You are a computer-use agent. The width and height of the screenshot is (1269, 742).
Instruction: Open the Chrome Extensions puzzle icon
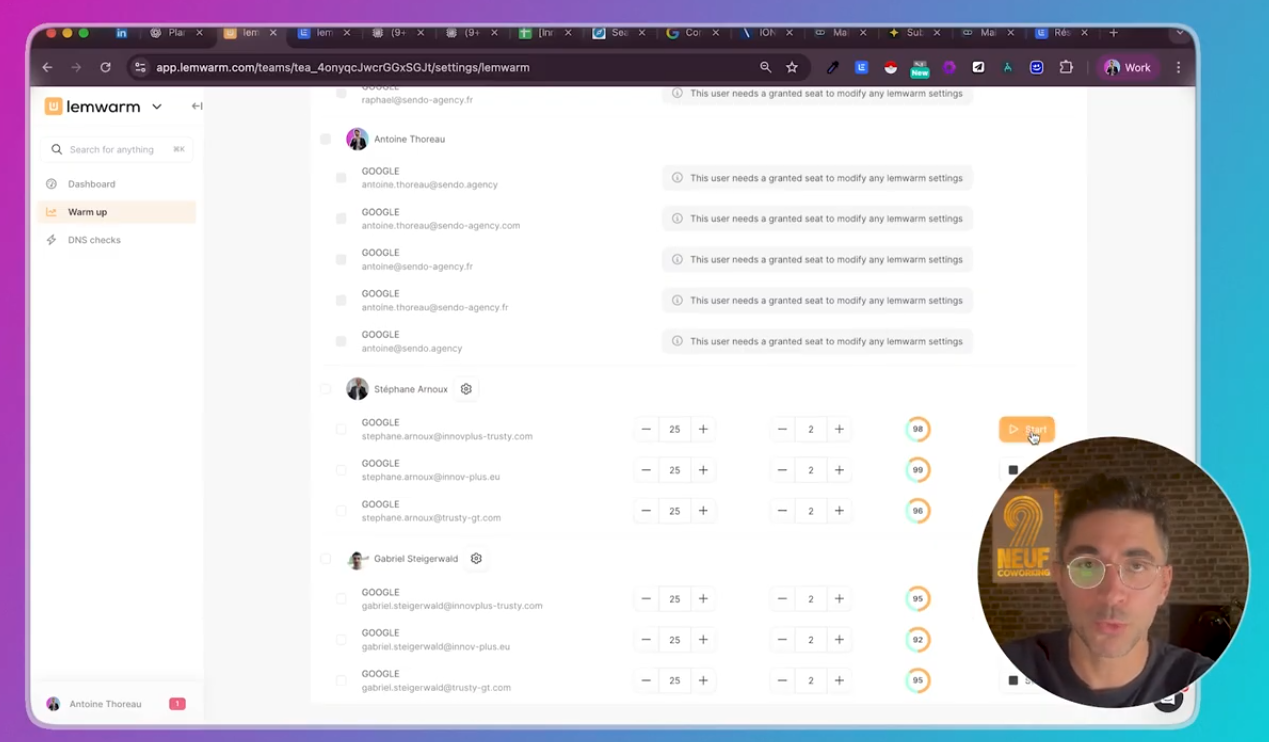pyautogui.click(x=1066, y=67)
